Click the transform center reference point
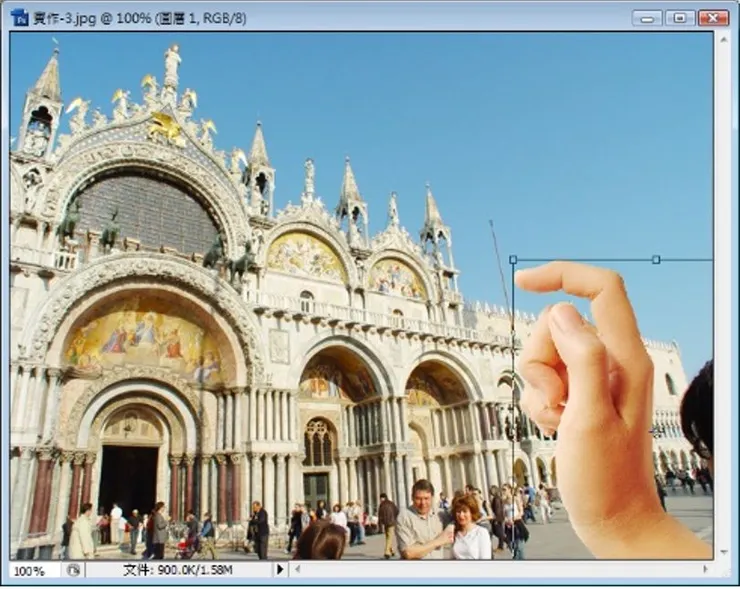The width and height of the screenshot is (740, 589). click(657, 431)
